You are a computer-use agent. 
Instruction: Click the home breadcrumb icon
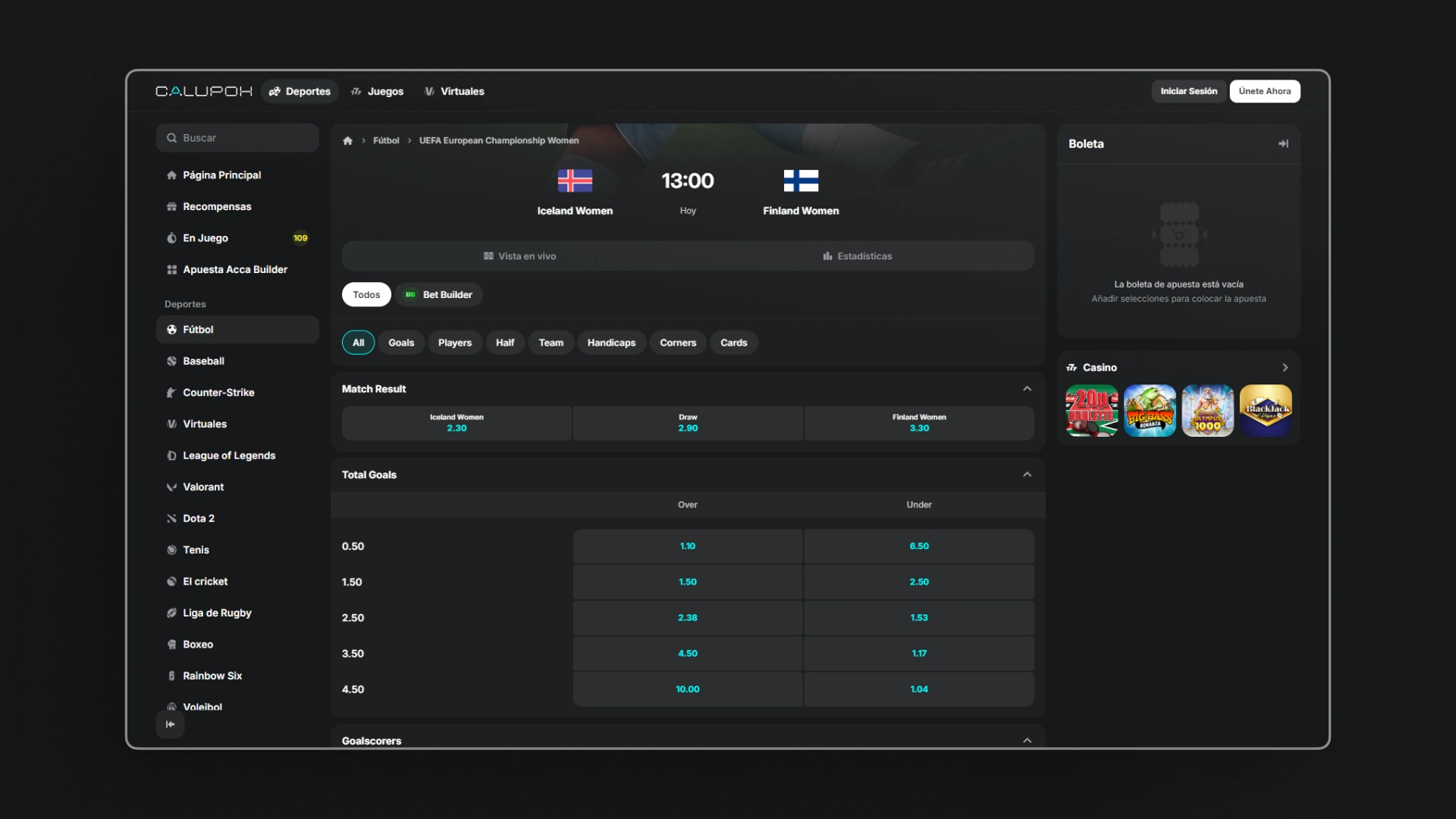(x=347, y=140)
